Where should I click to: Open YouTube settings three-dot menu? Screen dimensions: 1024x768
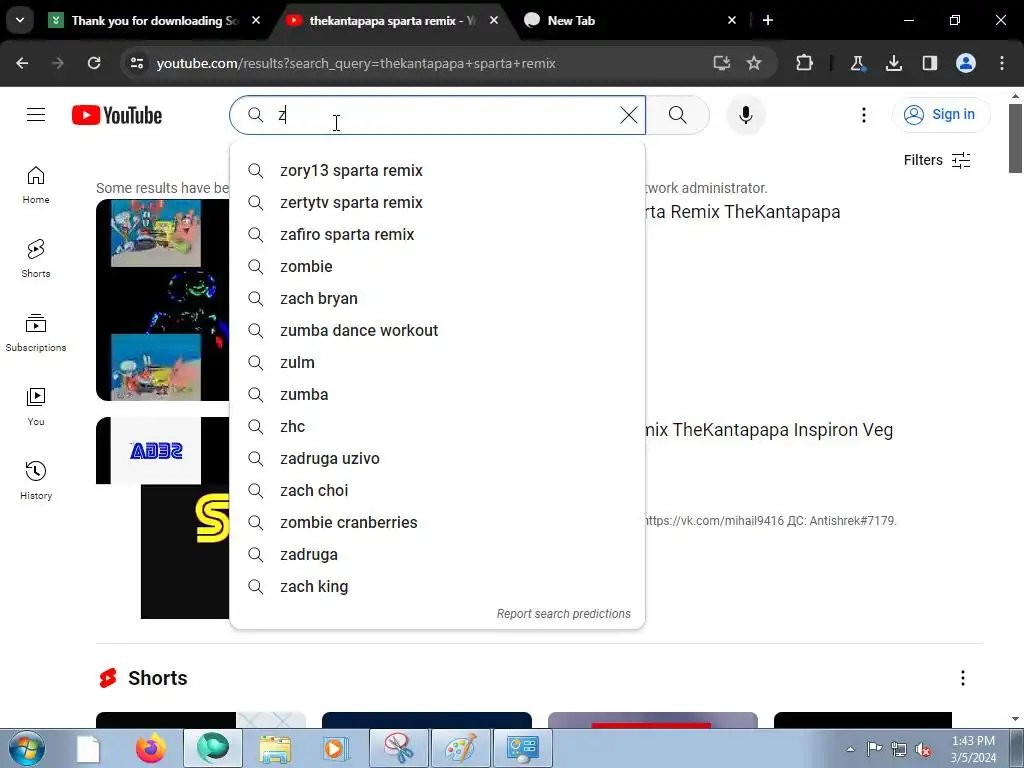click(863, 115)
